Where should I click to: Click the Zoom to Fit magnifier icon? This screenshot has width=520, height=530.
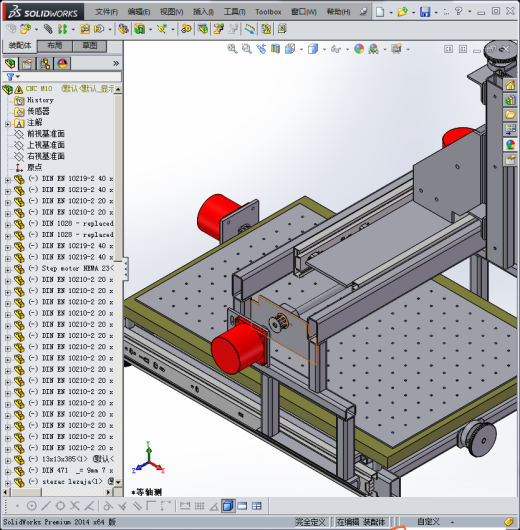pos(232,49)
